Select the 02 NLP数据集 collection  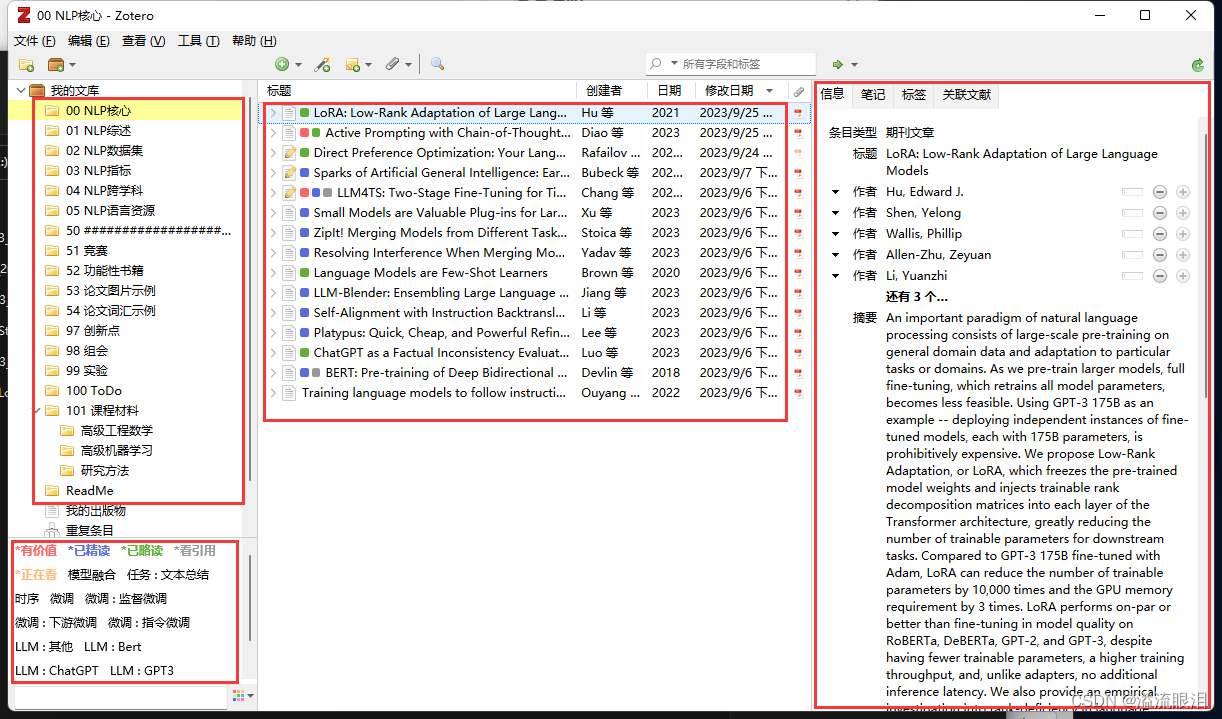(x=105, y=151)
